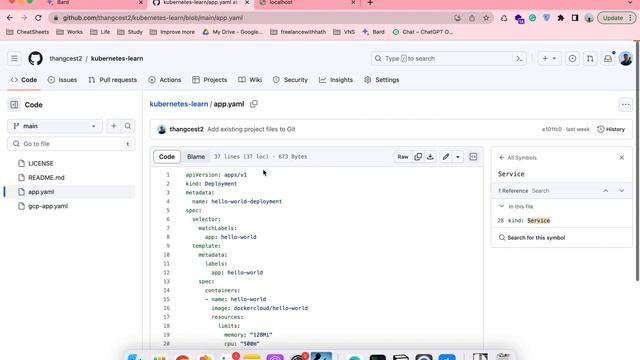
Task: Open the user profile avatar menu
Action: 626,59
